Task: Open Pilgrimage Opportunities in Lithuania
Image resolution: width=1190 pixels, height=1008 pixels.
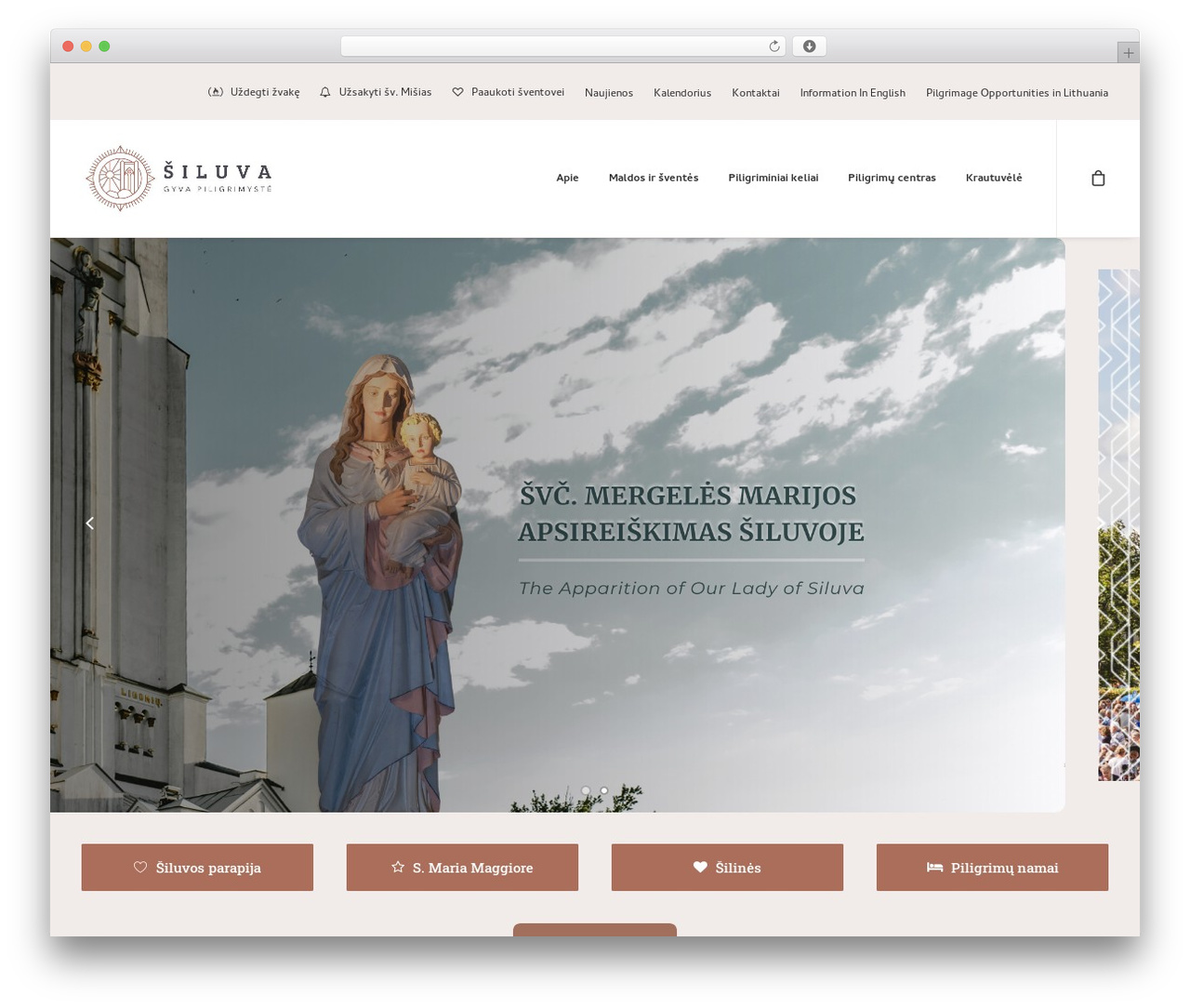Action: 1017,93
